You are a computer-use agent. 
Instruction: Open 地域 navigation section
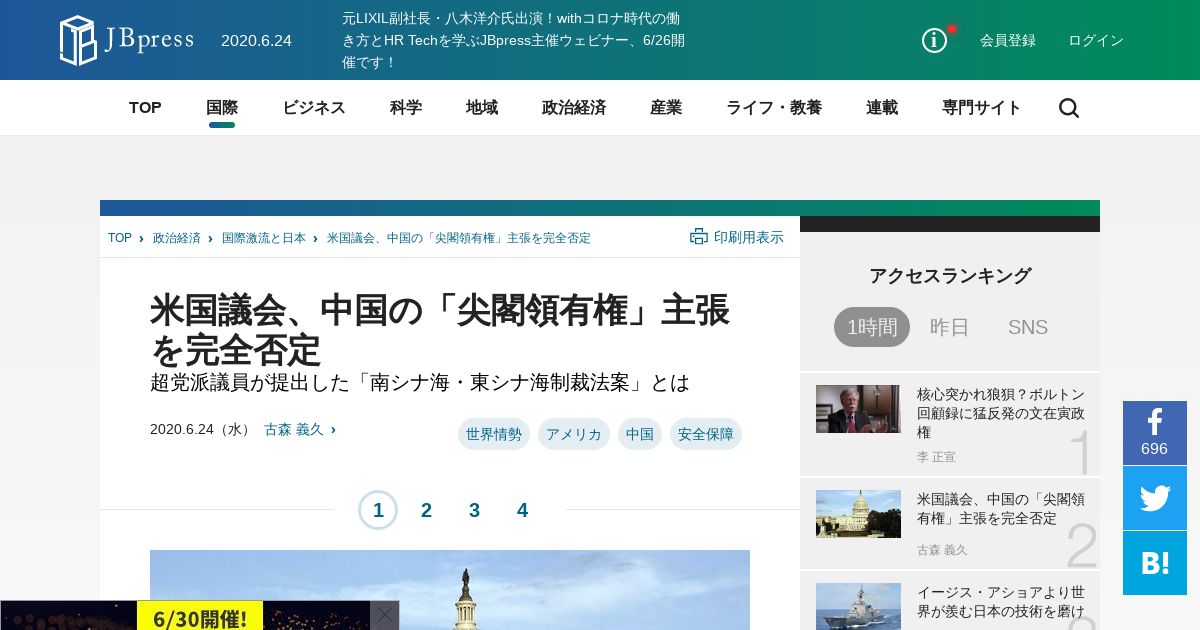coord(482,108)
